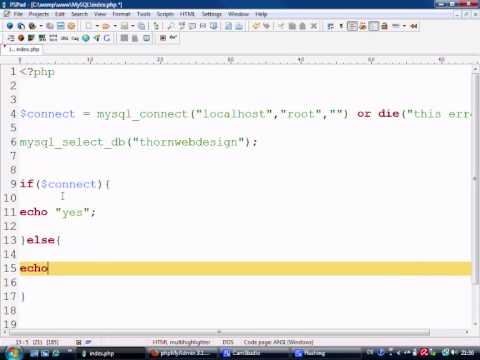Viewport: 480px width, 360px height.
Task: Click the 'tag' labeled toolbar icon
Action: click(75, 38)
